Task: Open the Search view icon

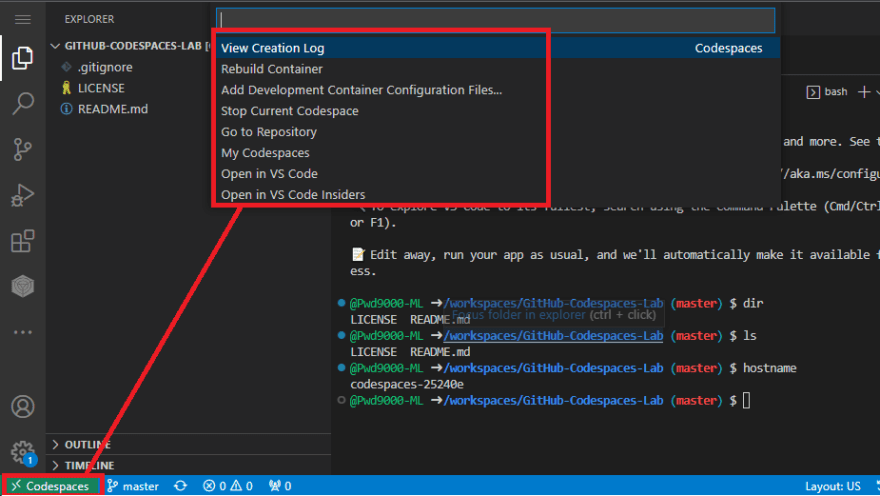Action: [x=22, y=104]
